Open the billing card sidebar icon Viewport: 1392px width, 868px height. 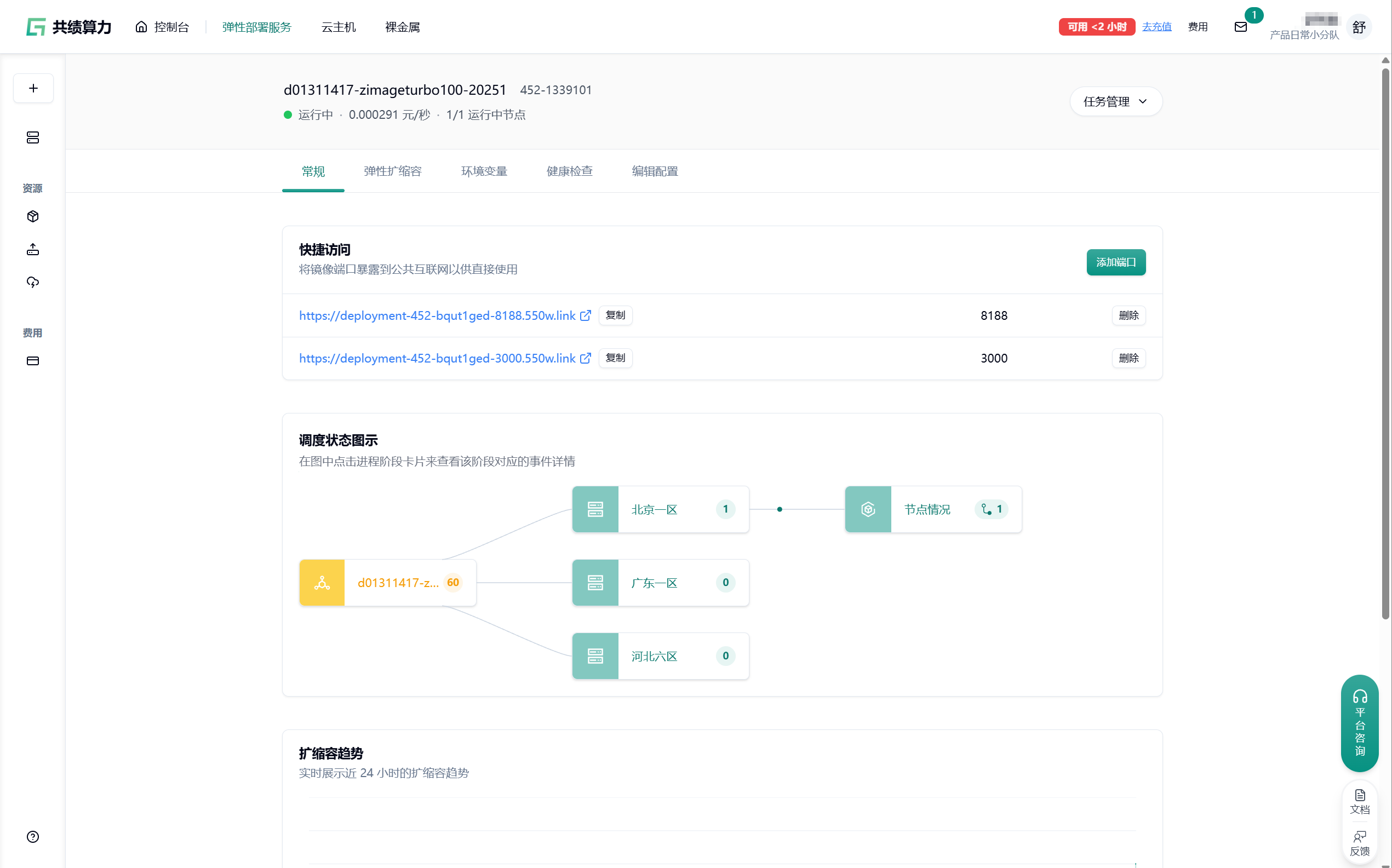tap(33, 361)
